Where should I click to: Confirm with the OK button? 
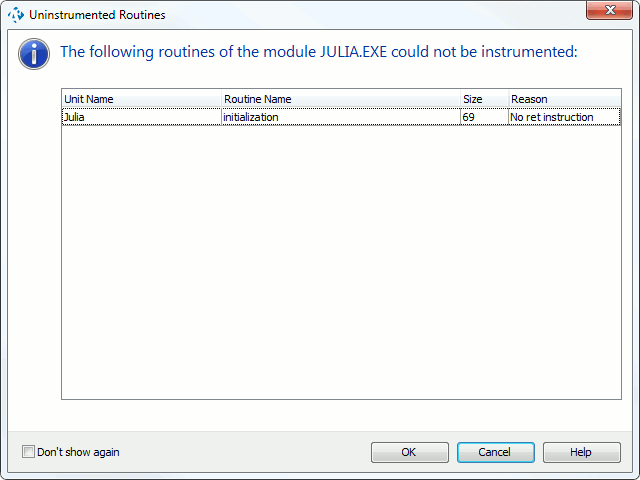[x=410, y=452]
